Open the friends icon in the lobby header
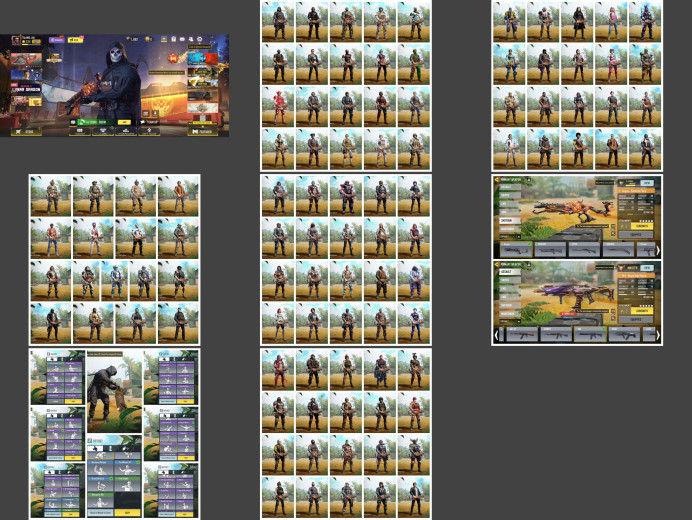This screenshot has width=692, height=520. 191,39
